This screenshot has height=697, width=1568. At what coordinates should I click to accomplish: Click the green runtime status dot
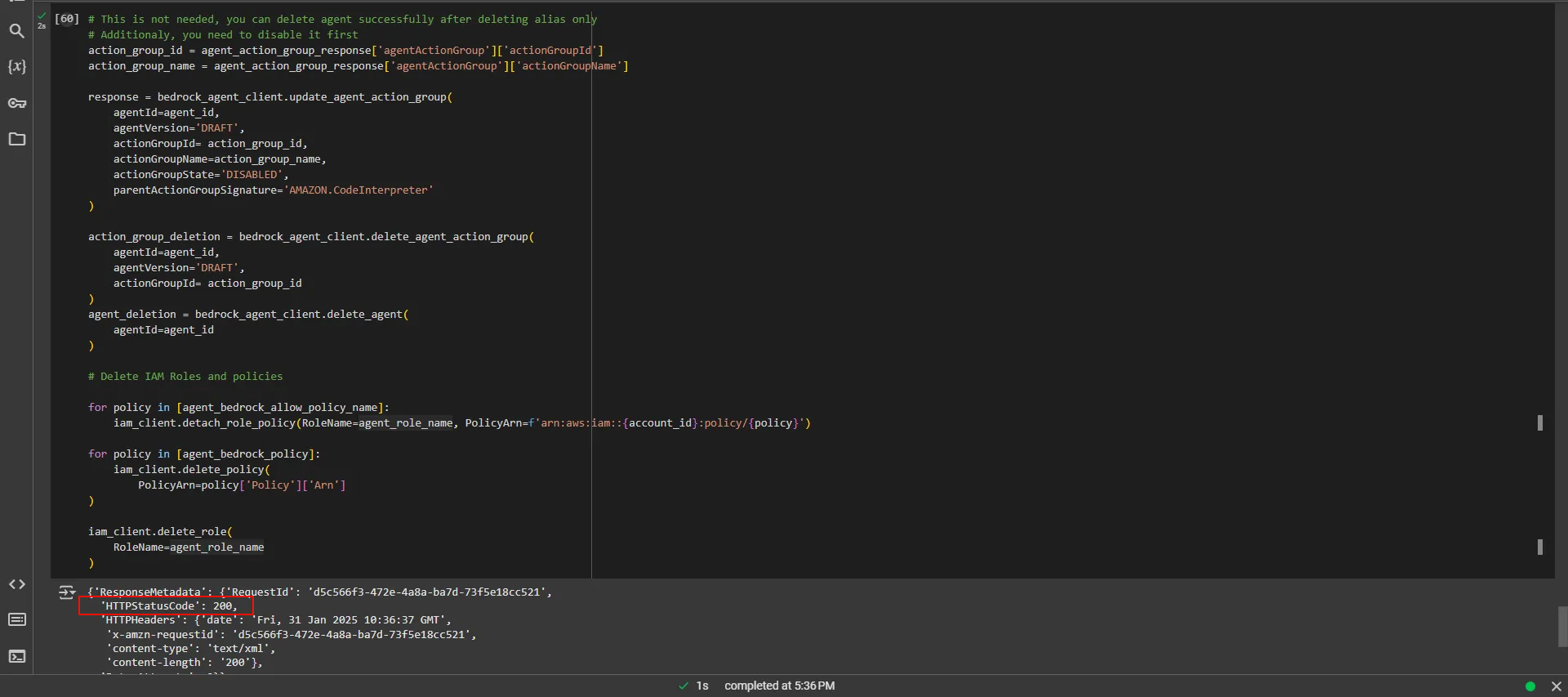1530,686
